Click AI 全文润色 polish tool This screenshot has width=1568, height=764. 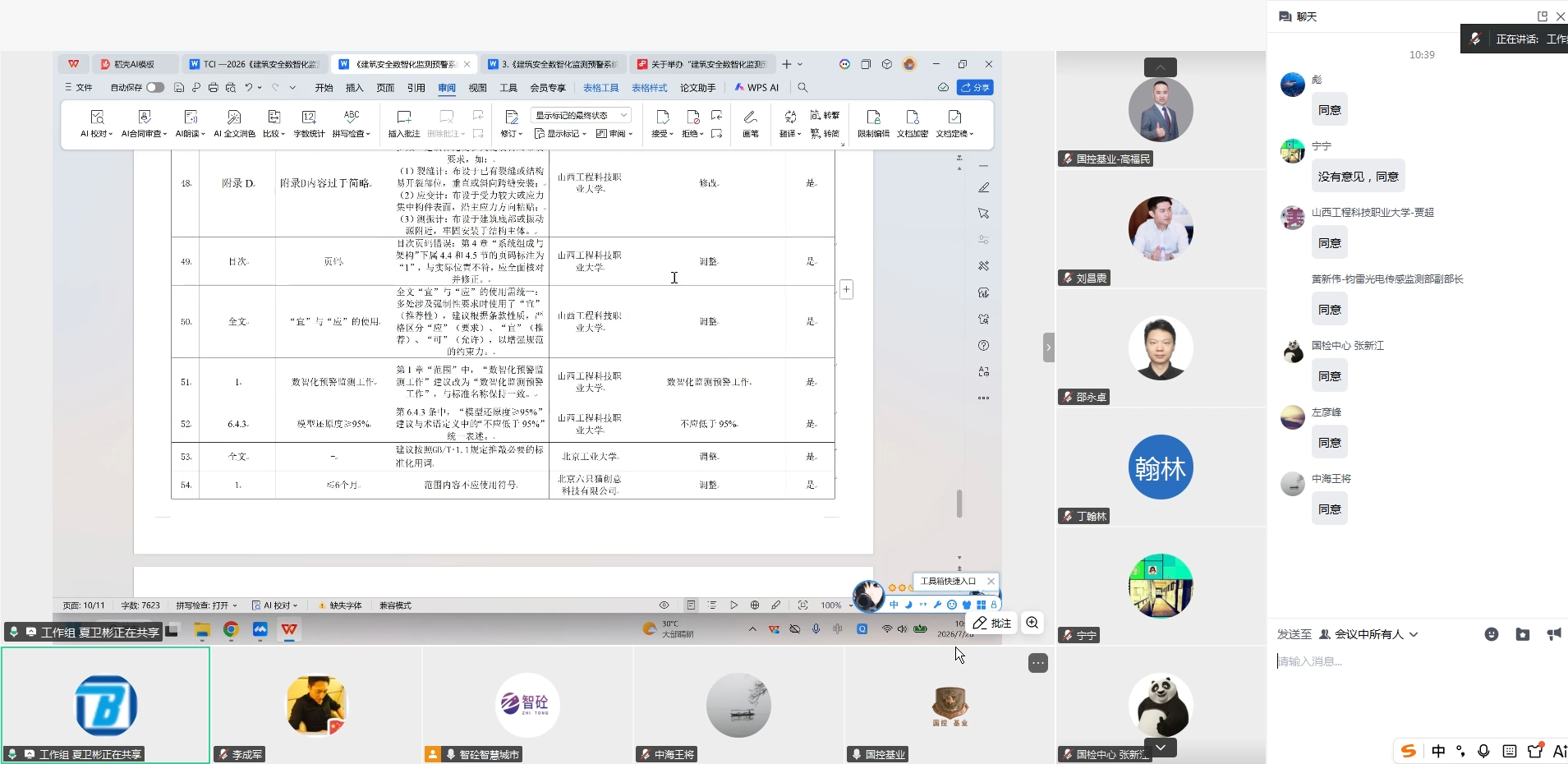point(234,123)
